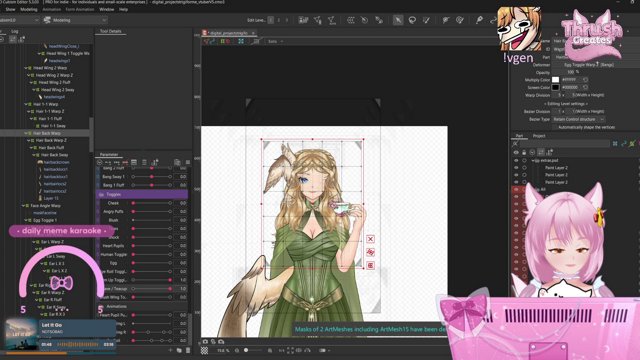Click the Multiply Color white swatch
The image size is (640, 360).
tap(556, 80)
